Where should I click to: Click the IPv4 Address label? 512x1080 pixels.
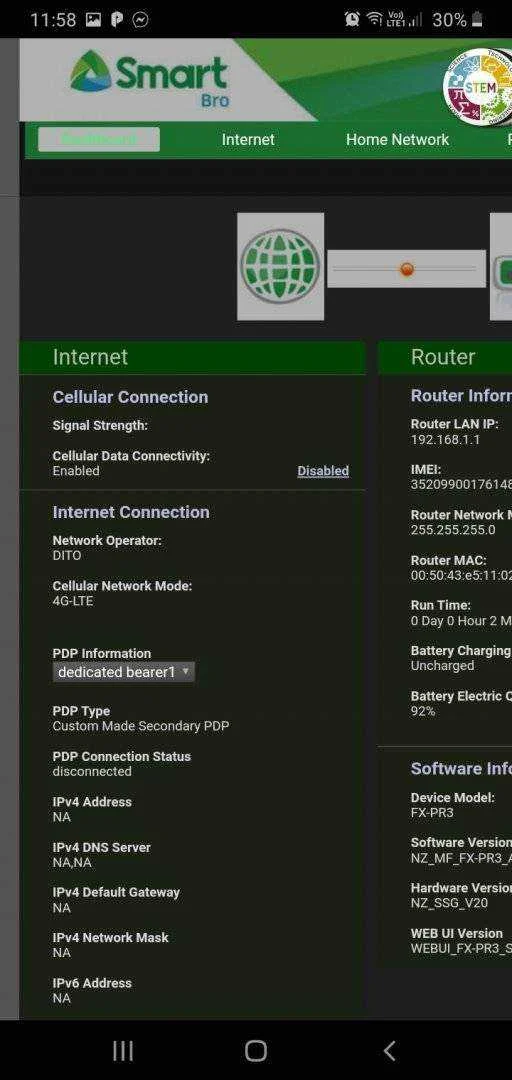coord(92,802)
